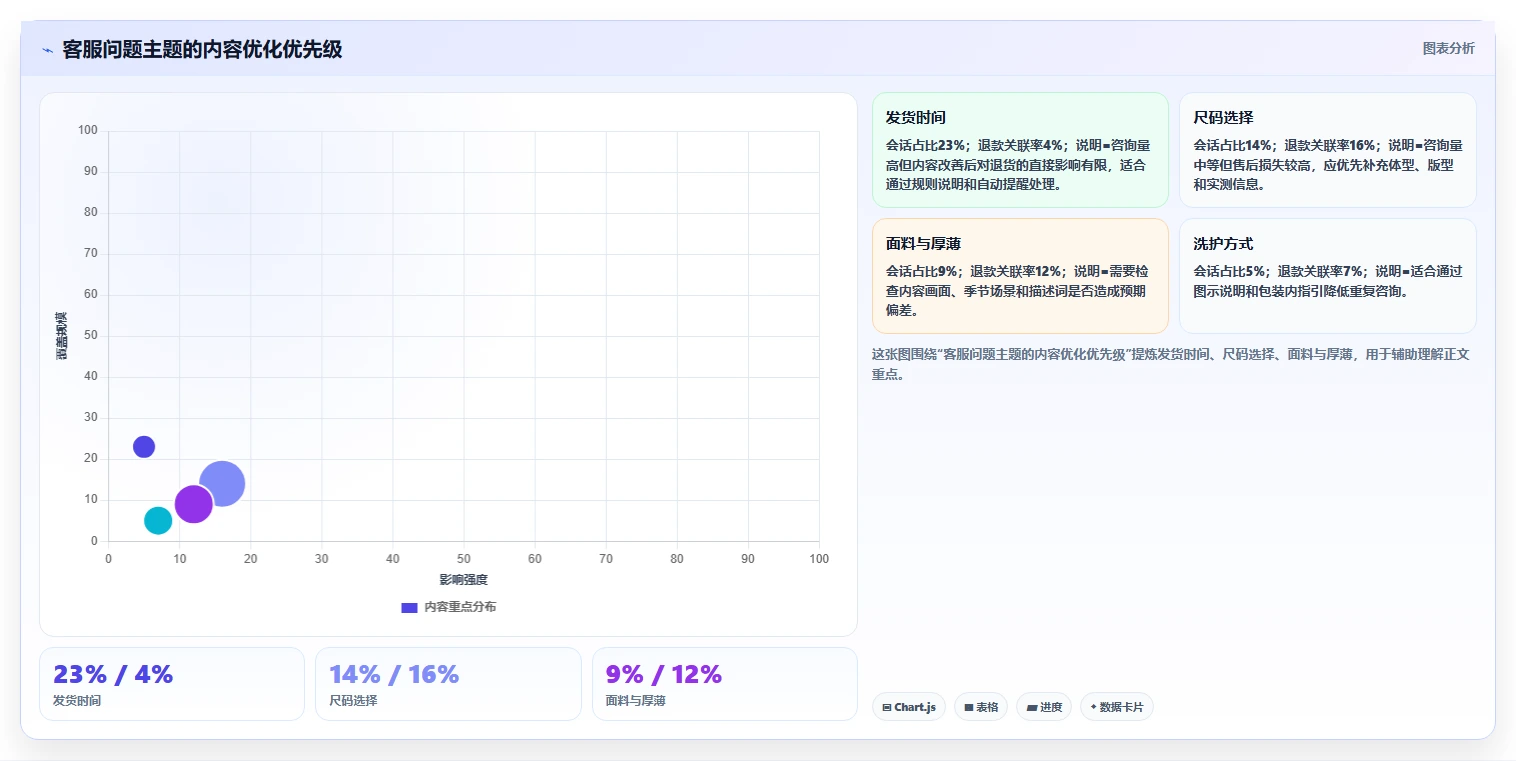Image resolution: width=1516 pixels, height=761 pixels.
Task: Click the 9% / 12% stat value
Action: pyautogui.click(x=664, y=674)
